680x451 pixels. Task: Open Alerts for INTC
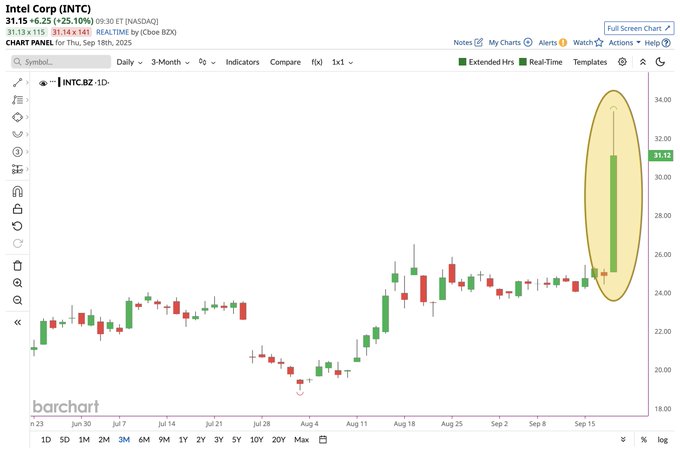(552, 42)
